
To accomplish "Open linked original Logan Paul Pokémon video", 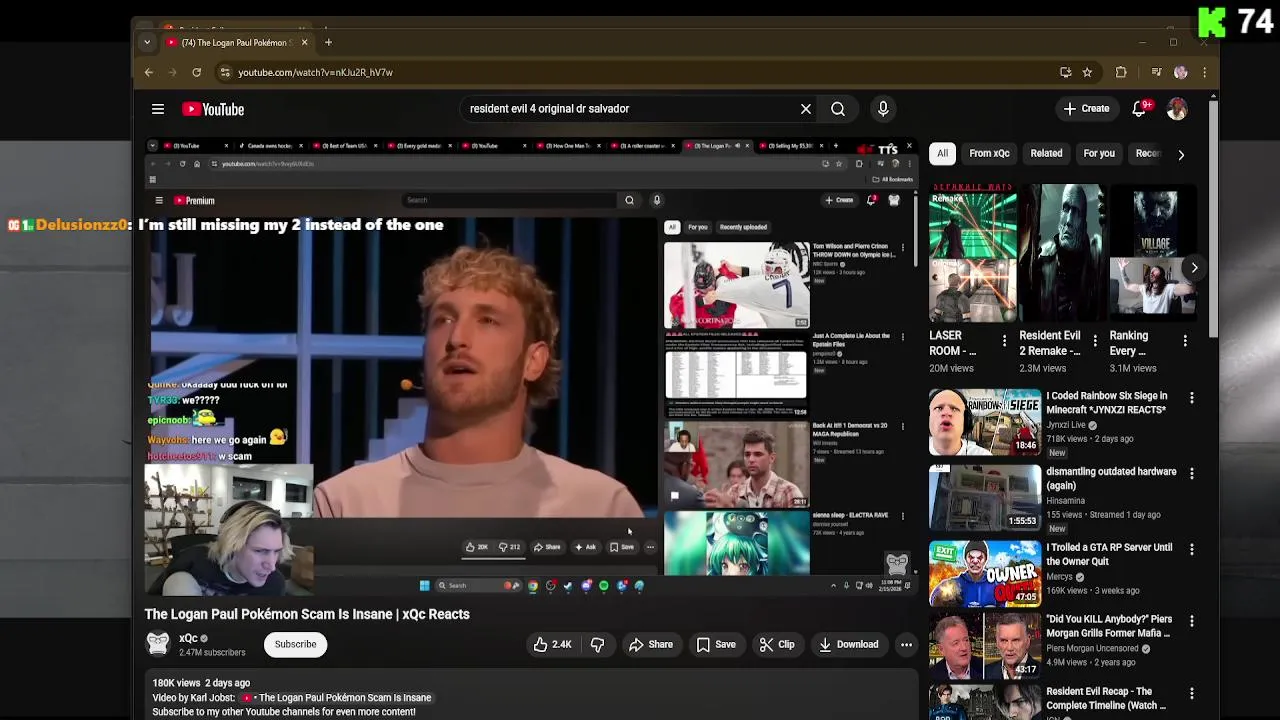I will [x=337, y=698].
